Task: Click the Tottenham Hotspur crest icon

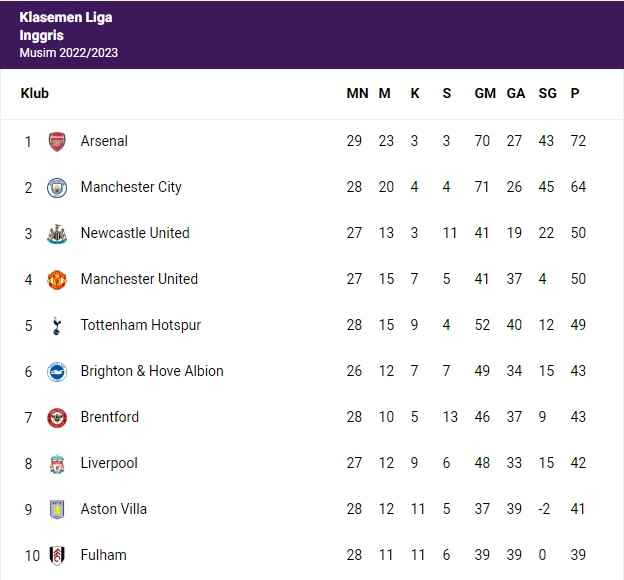Action: pyautogui.click(x=57, y=325)
